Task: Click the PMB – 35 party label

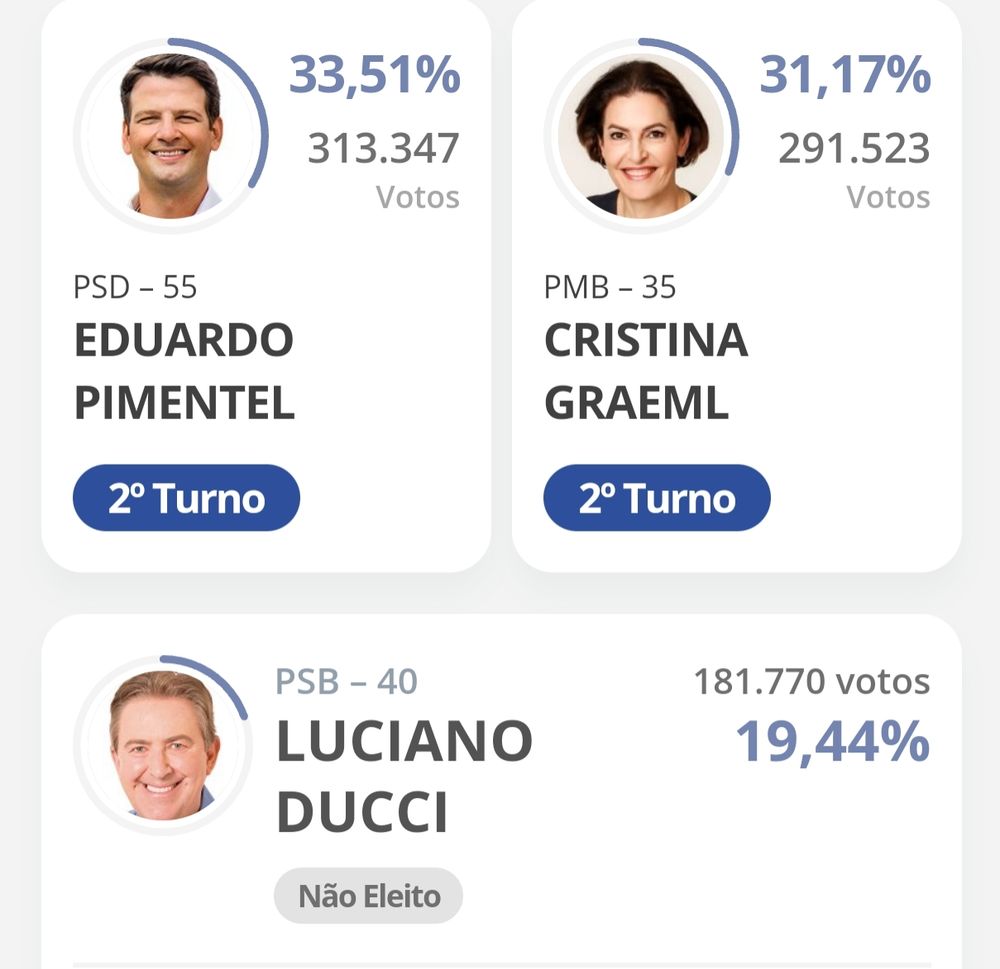Action: point(610,287)
